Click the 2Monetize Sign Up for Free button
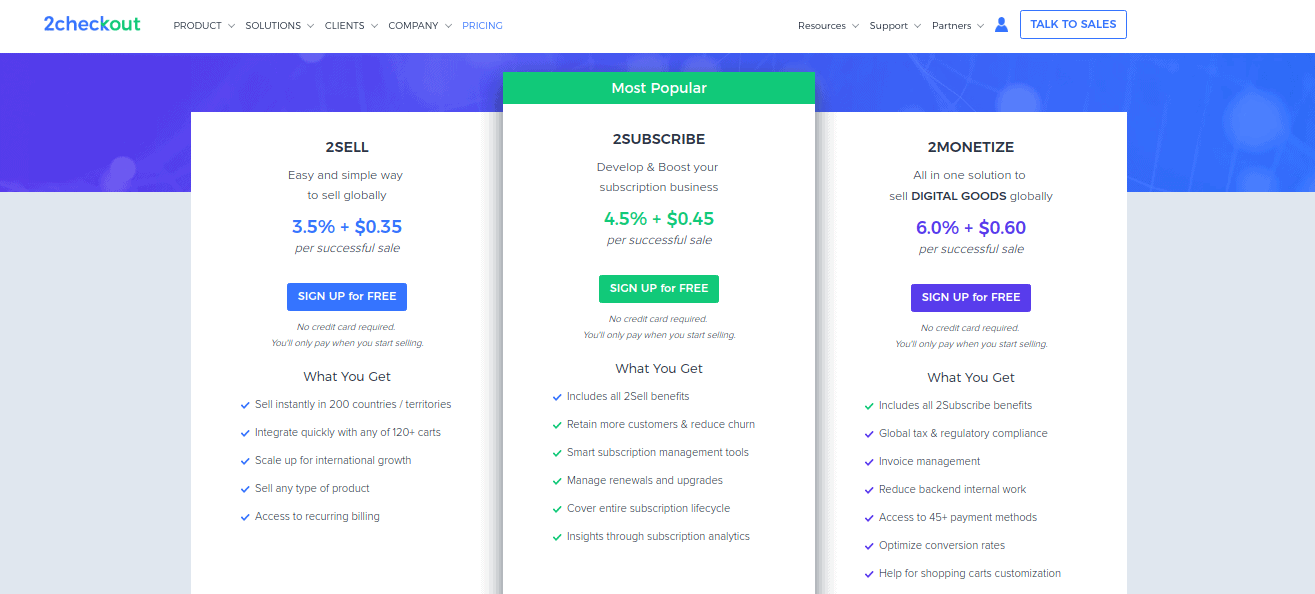Viewport: 1315px width, 594px height. point(971,298)
